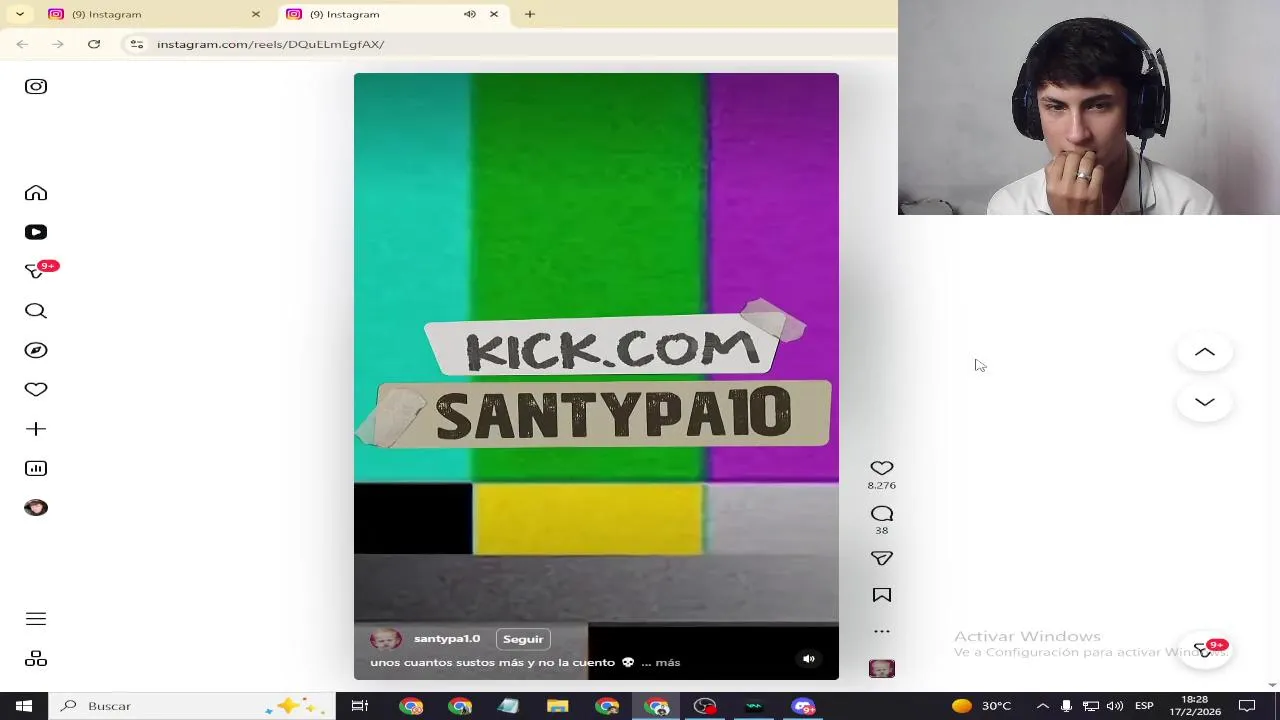Go back in the browser
The height and width of the screenshot is (720, 1280).
(22, 44)
